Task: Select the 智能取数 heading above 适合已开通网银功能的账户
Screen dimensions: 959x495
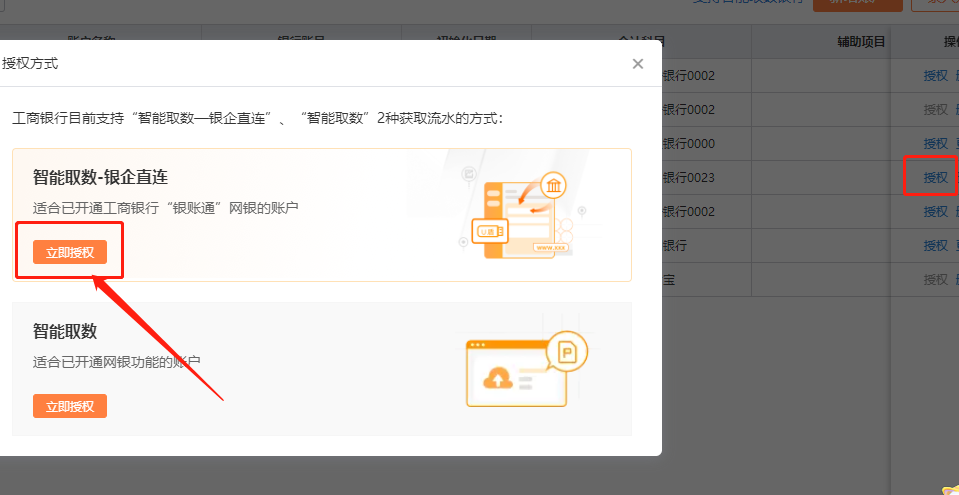Action: (x=65, y=331)
